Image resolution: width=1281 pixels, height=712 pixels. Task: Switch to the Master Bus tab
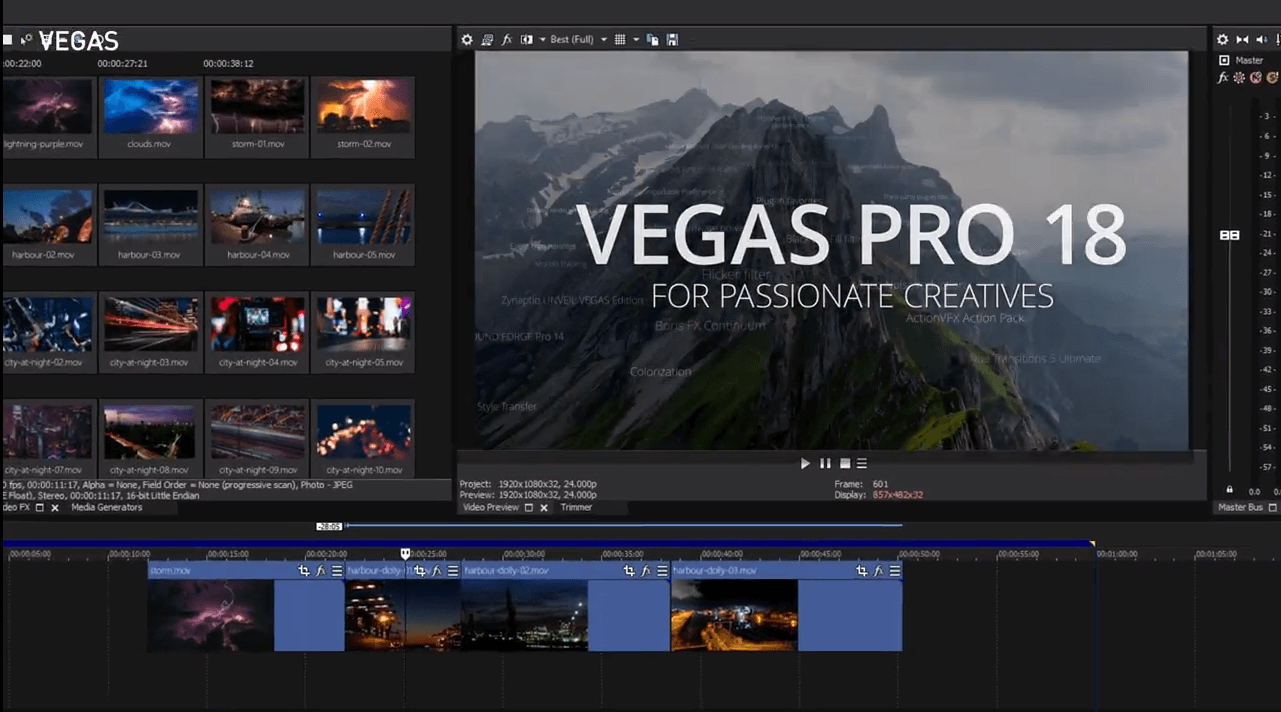[1241, 508]
